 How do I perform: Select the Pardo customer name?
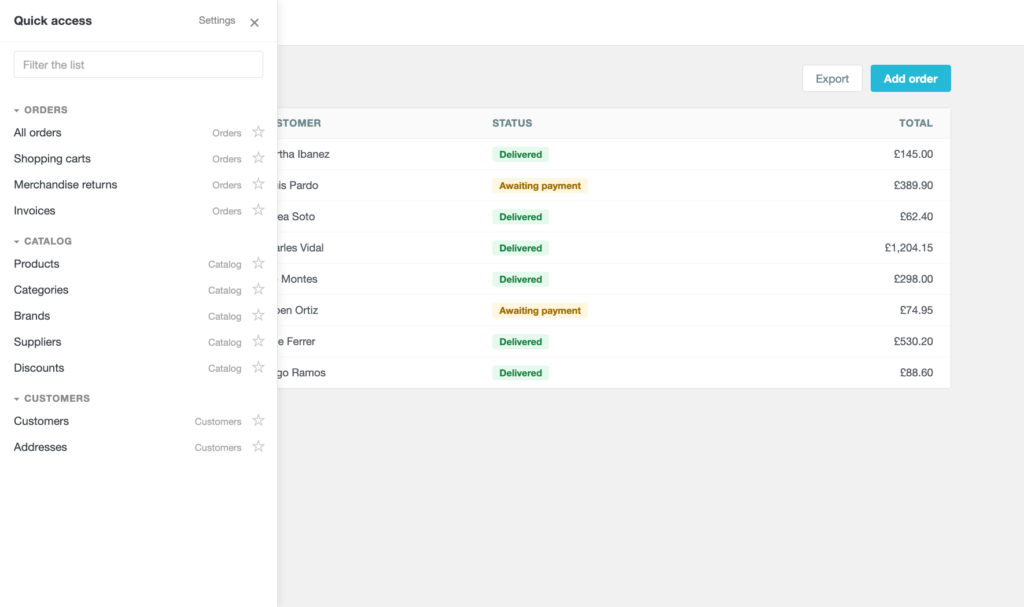click(x=298, y=186)
